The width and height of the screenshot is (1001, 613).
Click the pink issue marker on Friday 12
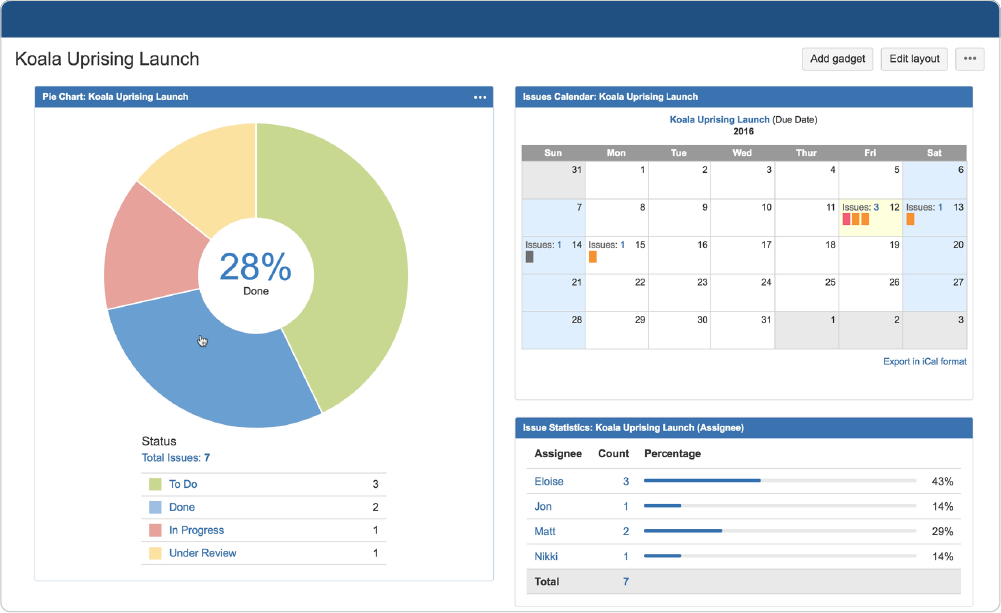click(x=846, y=219)
